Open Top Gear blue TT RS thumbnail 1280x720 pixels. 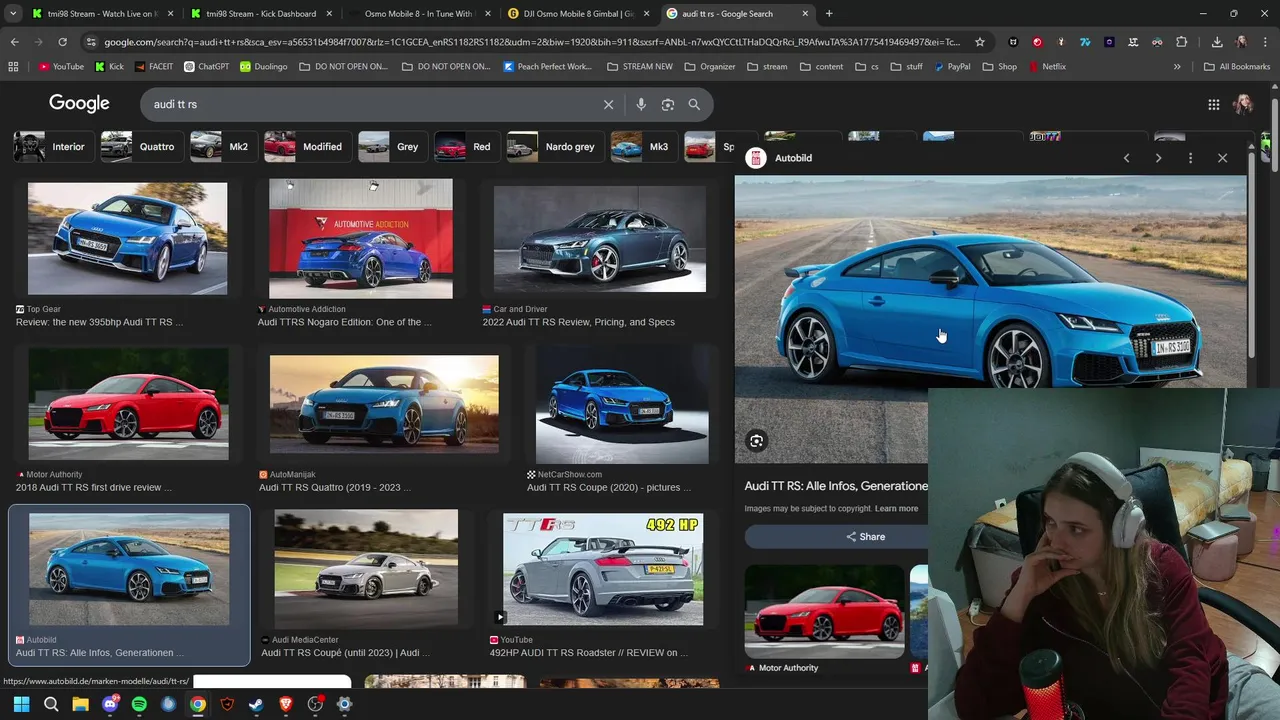point(127,238)
